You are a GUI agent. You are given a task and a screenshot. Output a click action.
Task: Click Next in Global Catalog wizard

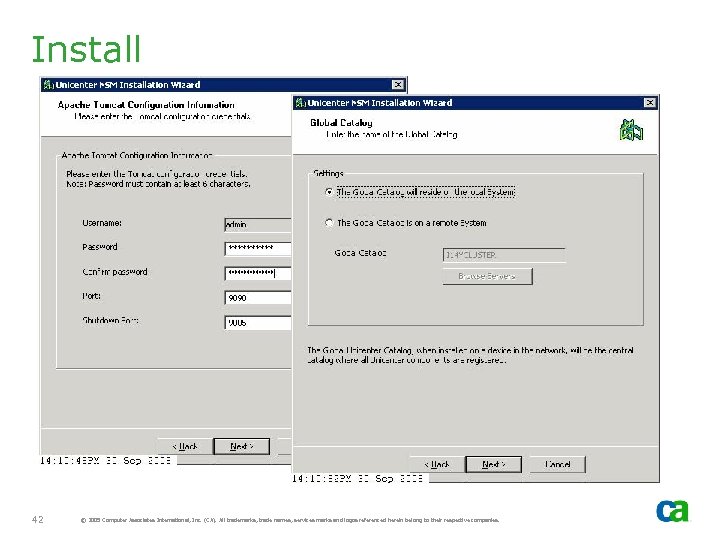click(x=494, y=464)
